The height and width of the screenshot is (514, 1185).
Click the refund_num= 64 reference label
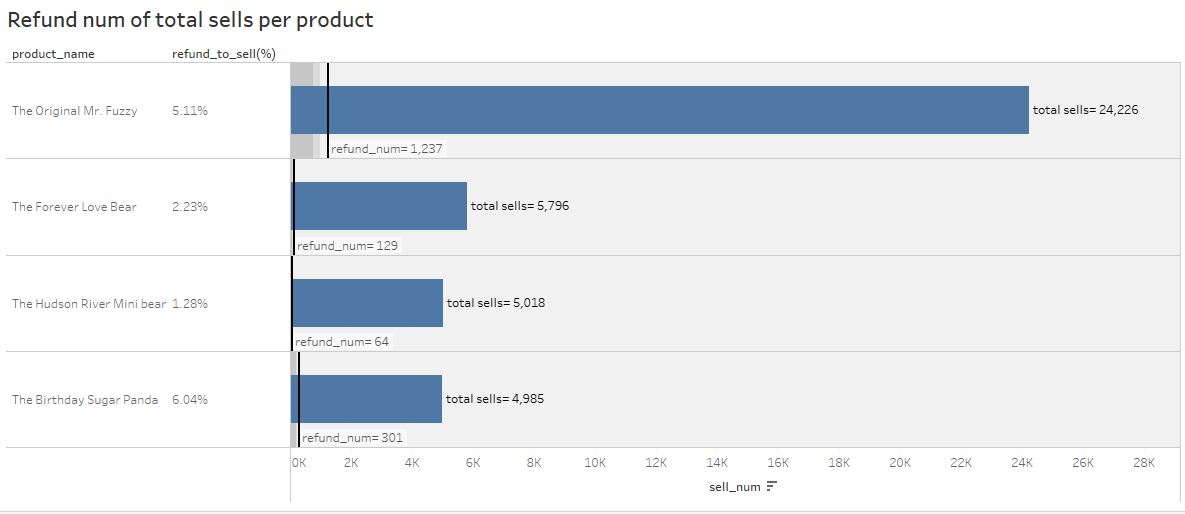342,342
